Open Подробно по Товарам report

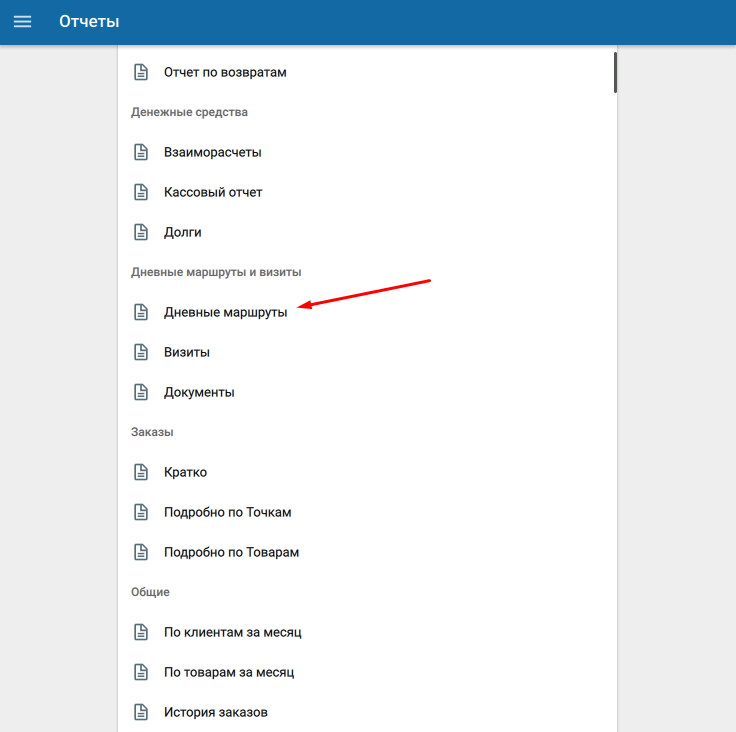[231, 552]
